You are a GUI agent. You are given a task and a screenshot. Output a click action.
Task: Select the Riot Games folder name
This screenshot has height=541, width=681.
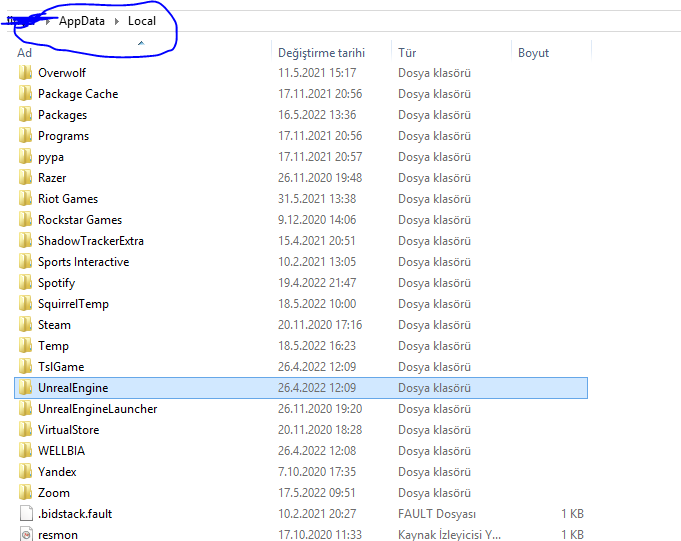68,198
